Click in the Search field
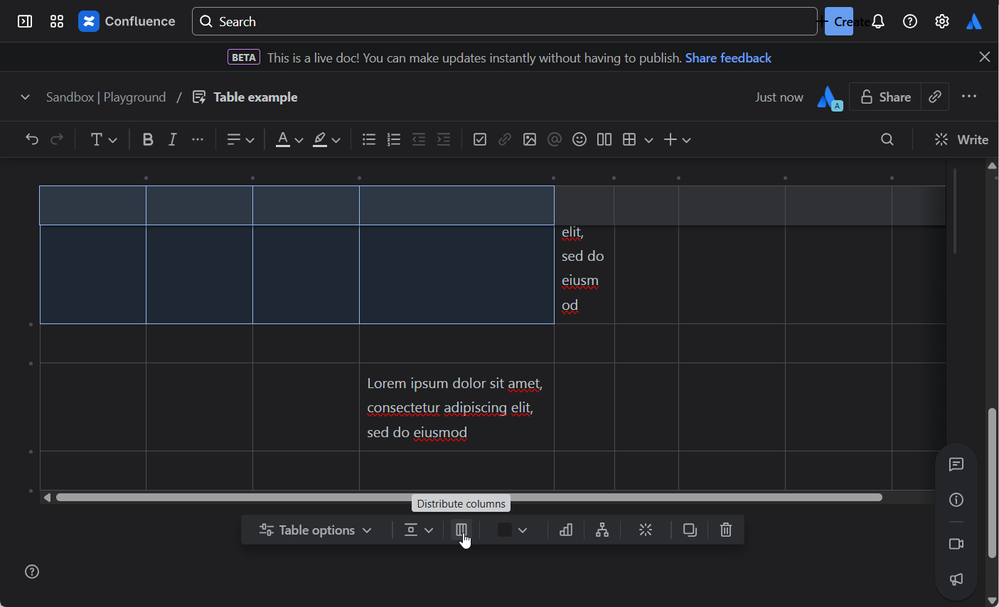999x607 pixels. [505, 21]
